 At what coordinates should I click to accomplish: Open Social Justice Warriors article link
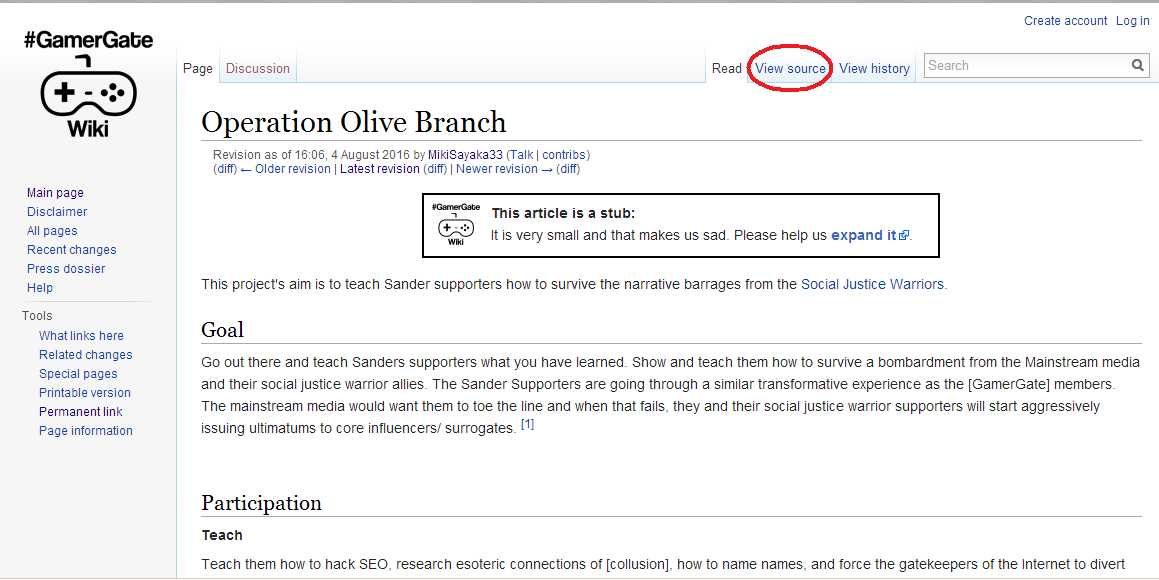click(x=872, y=284)
